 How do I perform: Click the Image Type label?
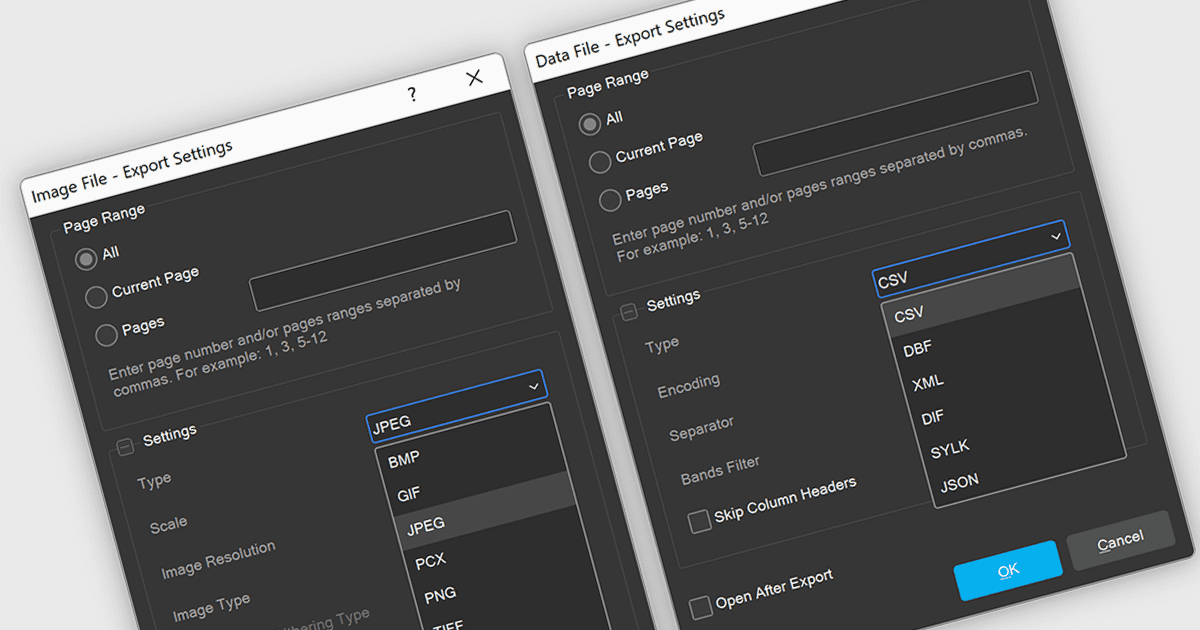coord(211,606)
